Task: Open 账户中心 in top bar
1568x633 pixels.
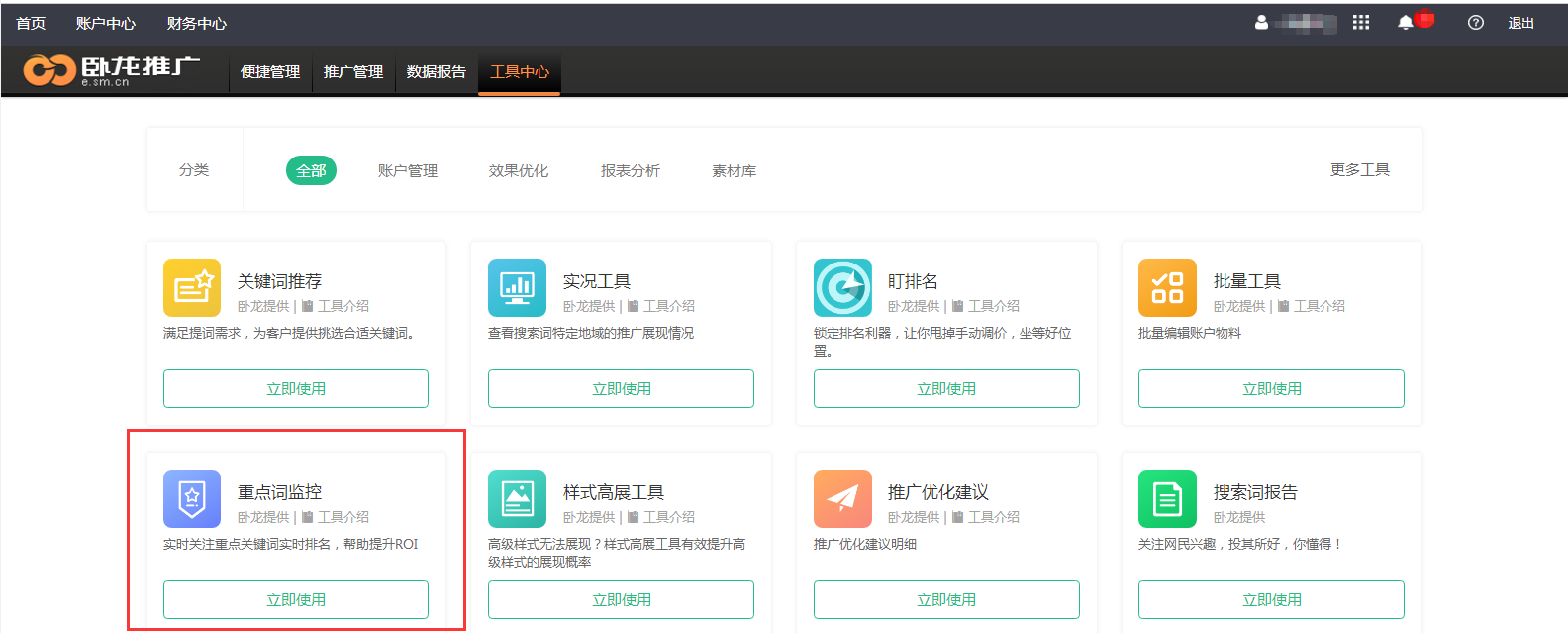Action: pyautogui.click(x=106, y=23)
